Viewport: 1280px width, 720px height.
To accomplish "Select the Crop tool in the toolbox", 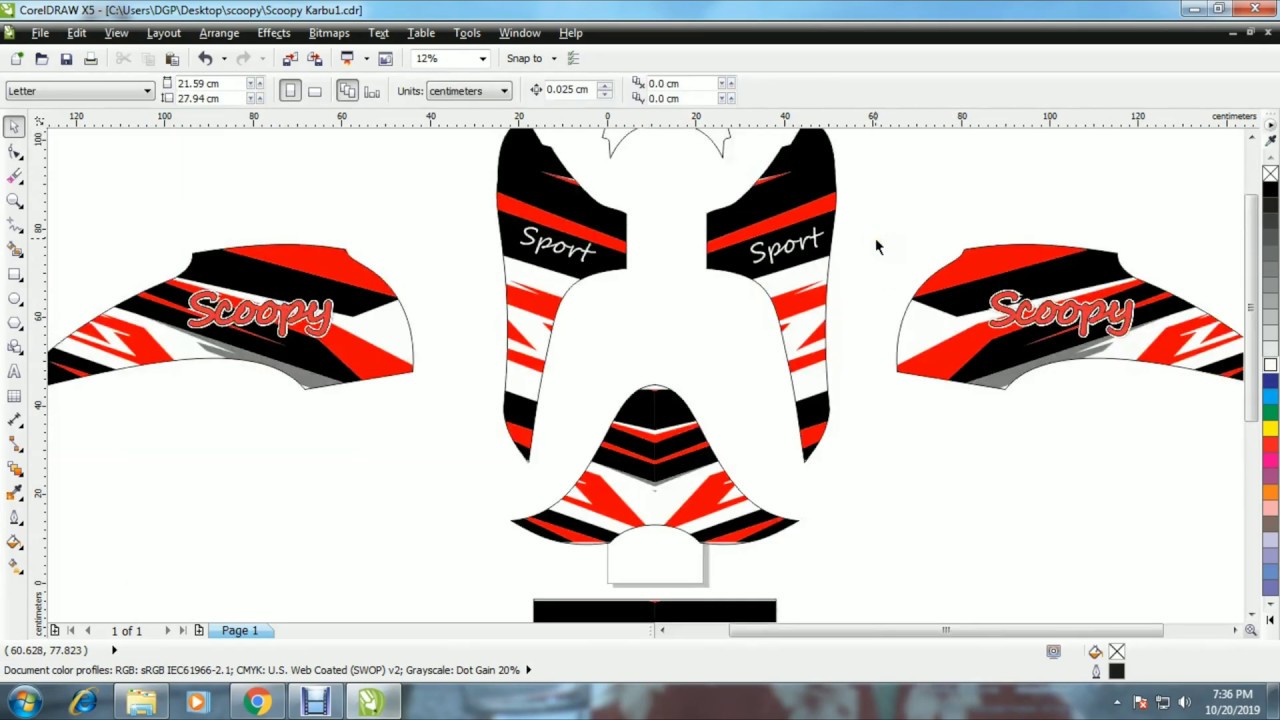I will (14, 176).
